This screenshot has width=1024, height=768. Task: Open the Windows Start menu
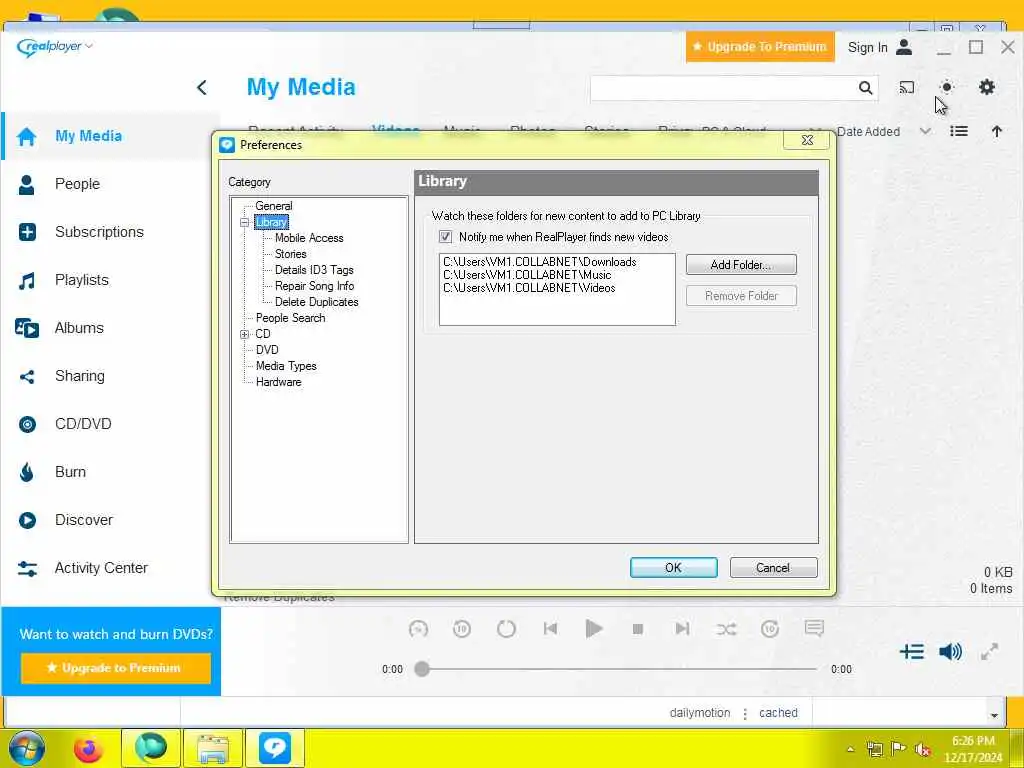(27, 748)
